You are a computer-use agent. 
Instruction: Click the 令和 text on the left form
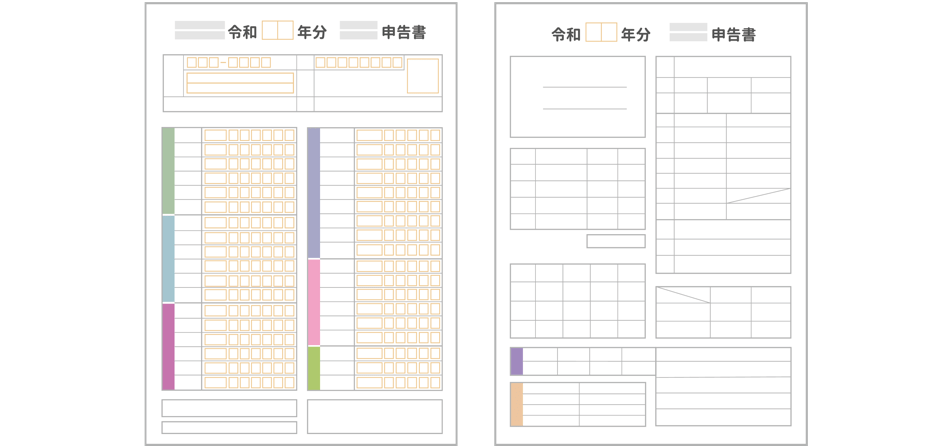click(243, 32)
